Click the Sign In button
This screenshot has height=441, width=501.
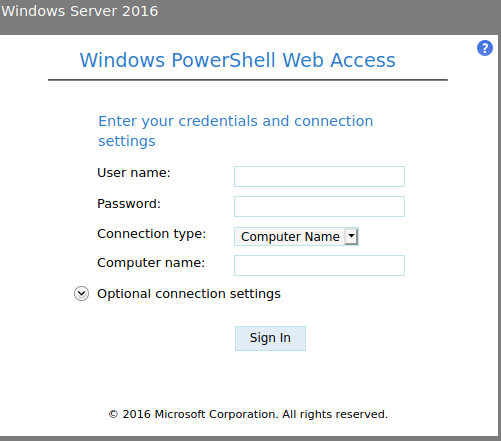pos(270,338)
